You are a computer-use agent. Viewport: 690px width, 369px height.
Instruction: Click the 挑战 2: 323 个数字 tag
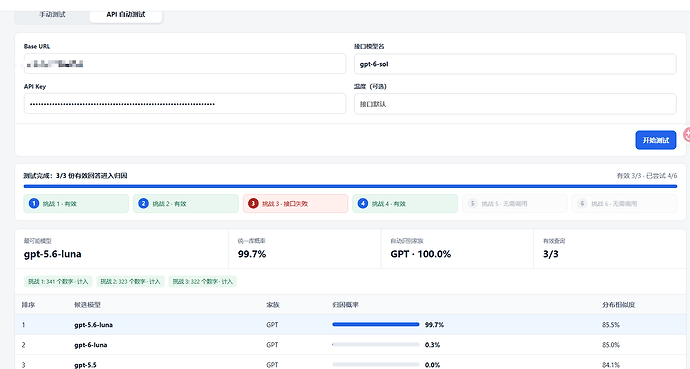point(130,281)
